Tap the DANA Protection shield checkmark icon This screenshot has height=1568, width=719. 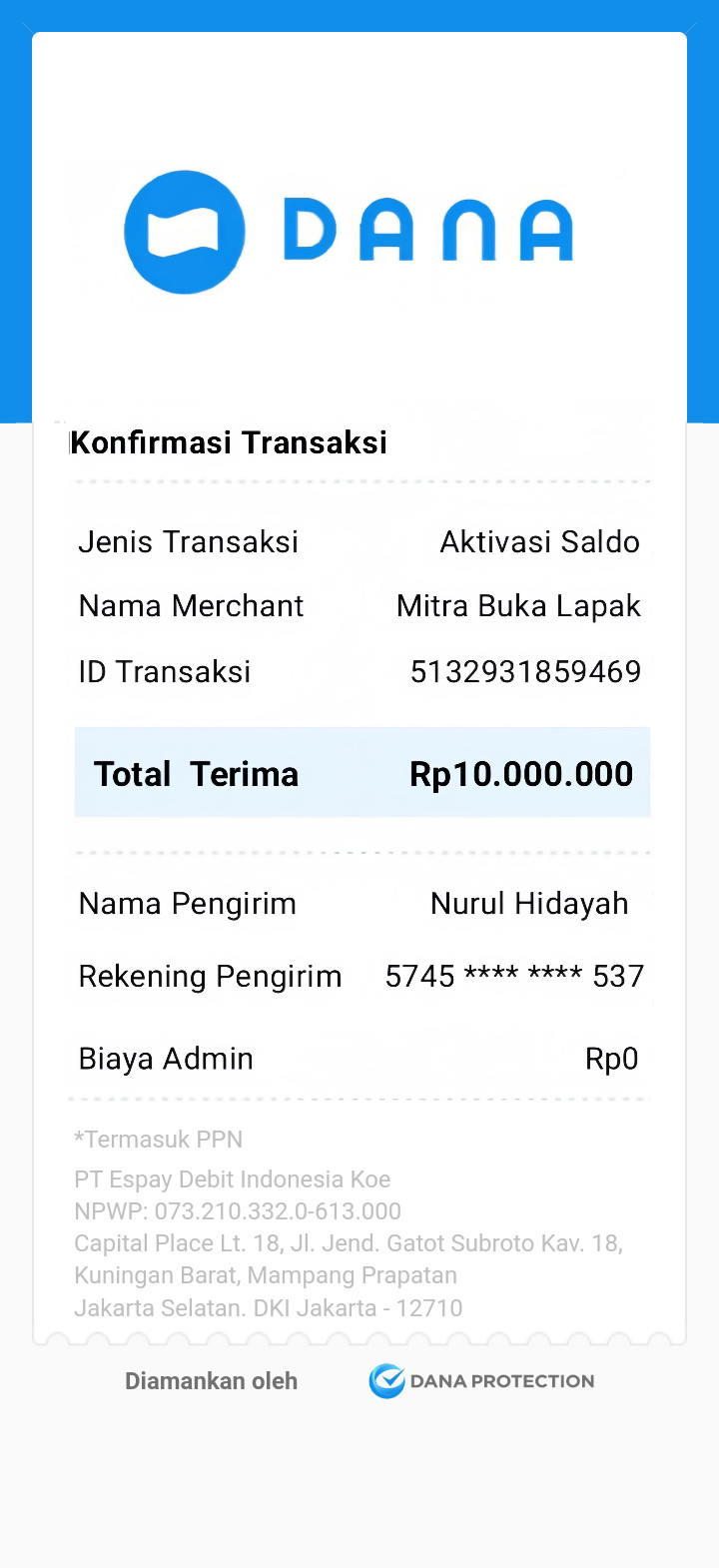386,1380
